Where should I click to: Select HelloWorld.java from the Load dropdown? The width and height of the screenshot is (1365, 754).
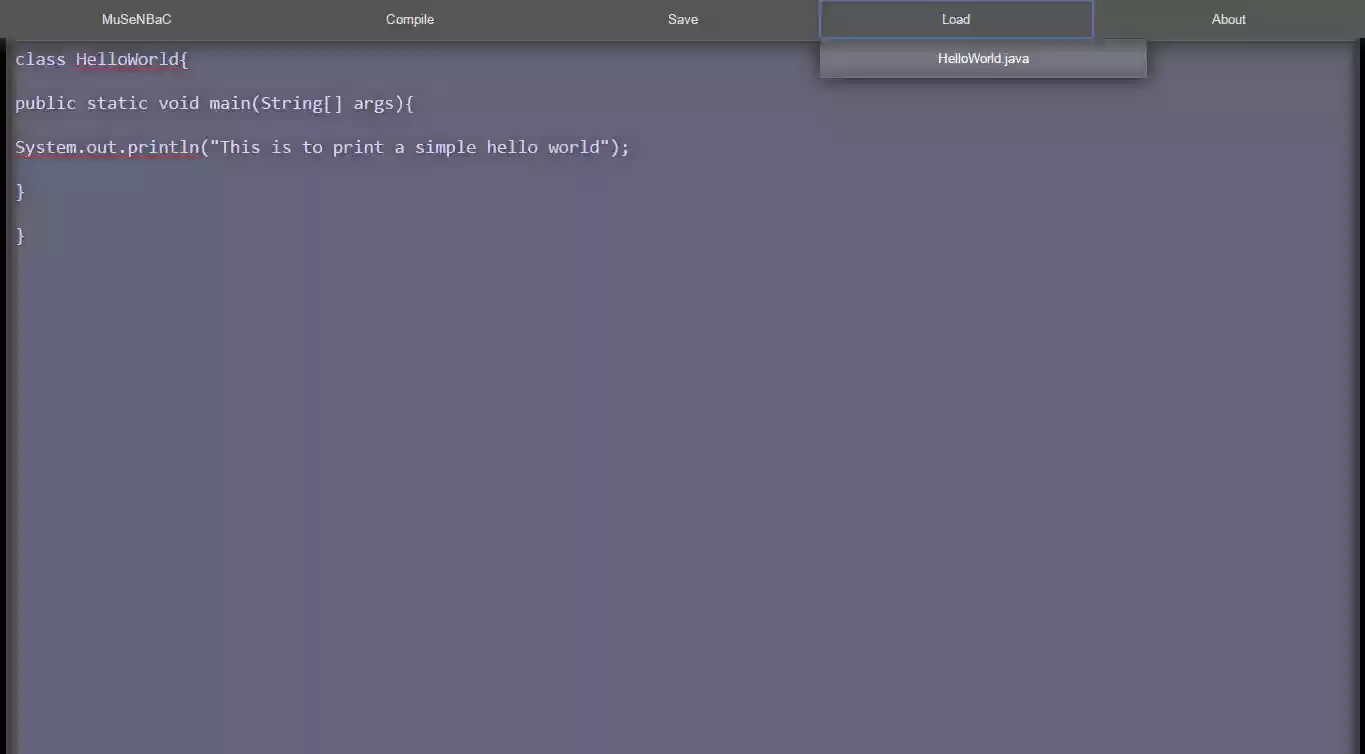coord(982,58)
